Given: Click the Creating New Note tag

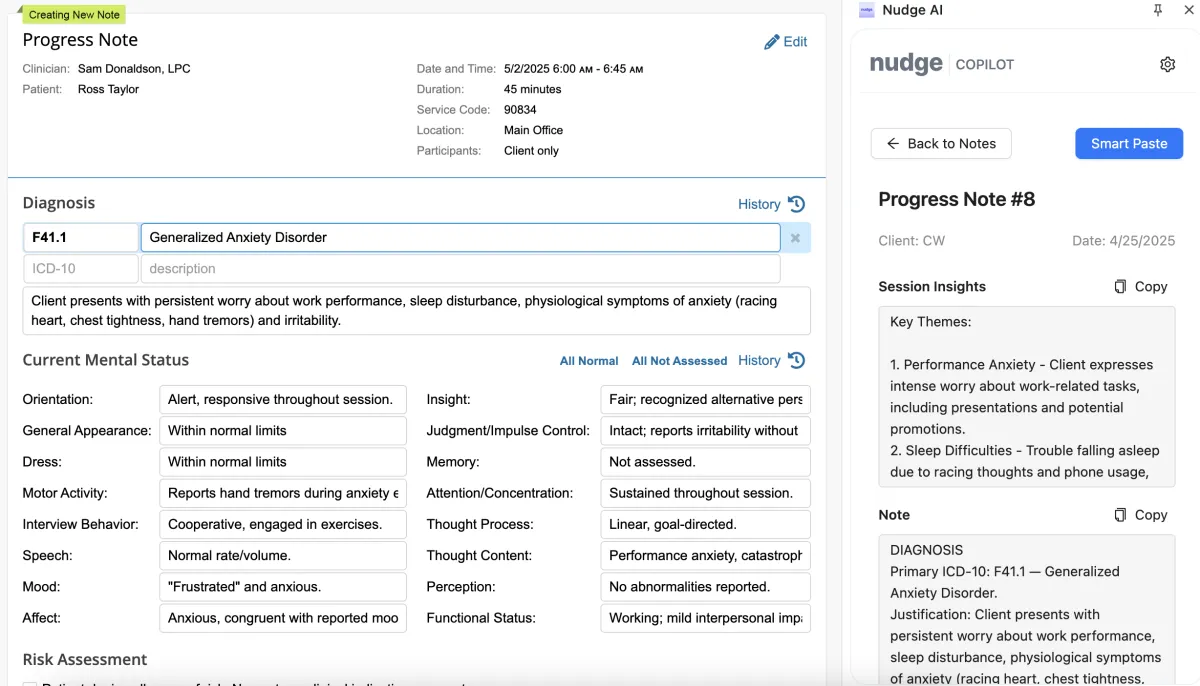Looking at the screenshot, I should point(74,14).
